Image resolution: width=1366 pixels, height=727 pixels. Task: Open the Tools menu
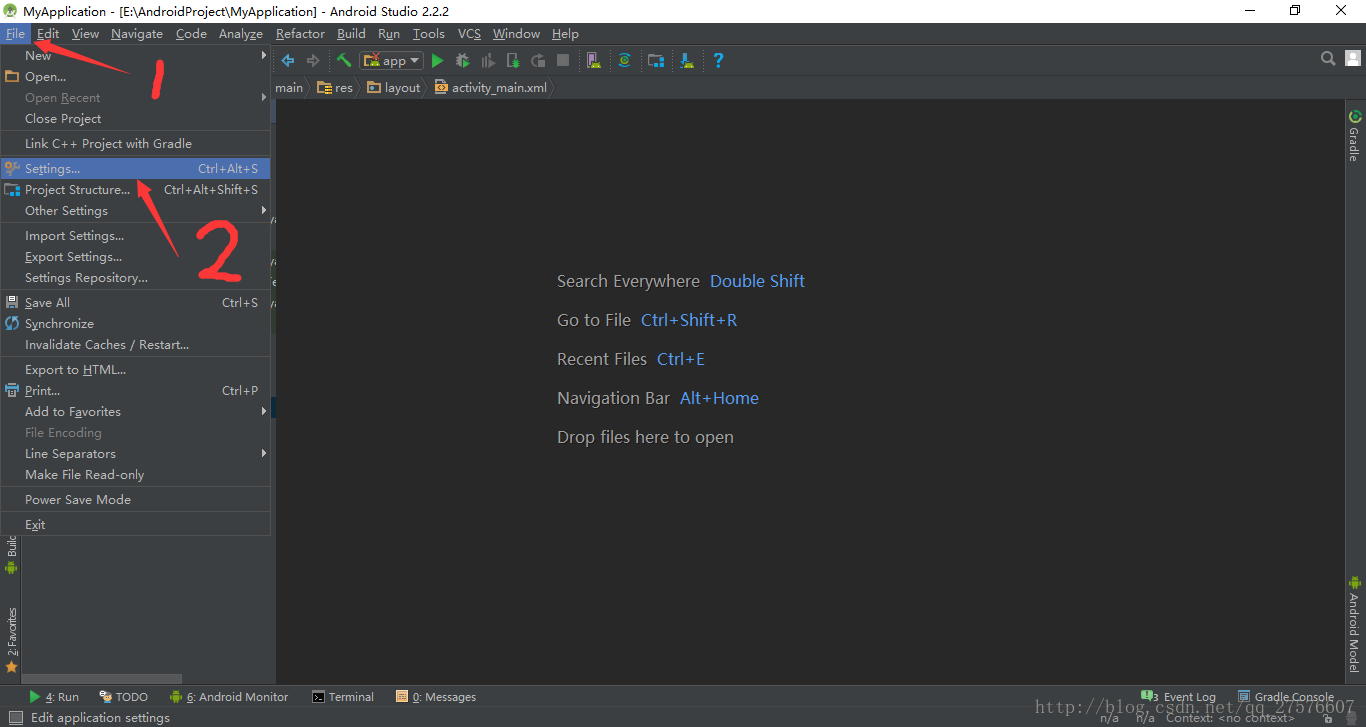429,33
